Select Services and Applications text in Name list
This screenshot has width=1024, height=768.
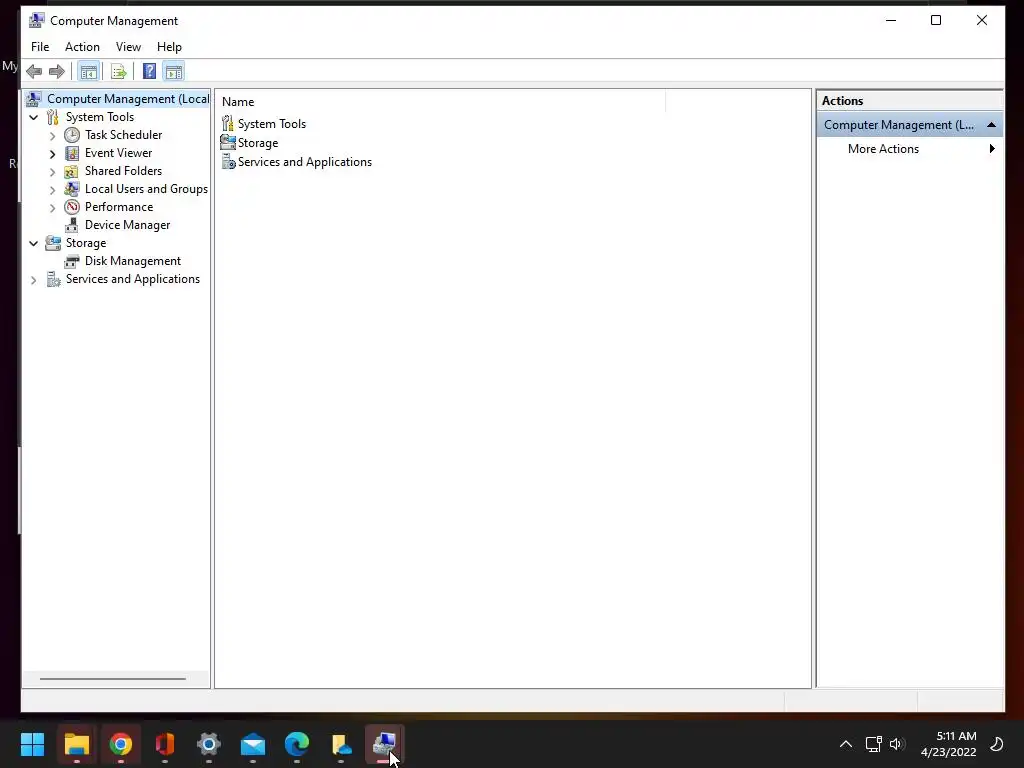coord(305,162)
